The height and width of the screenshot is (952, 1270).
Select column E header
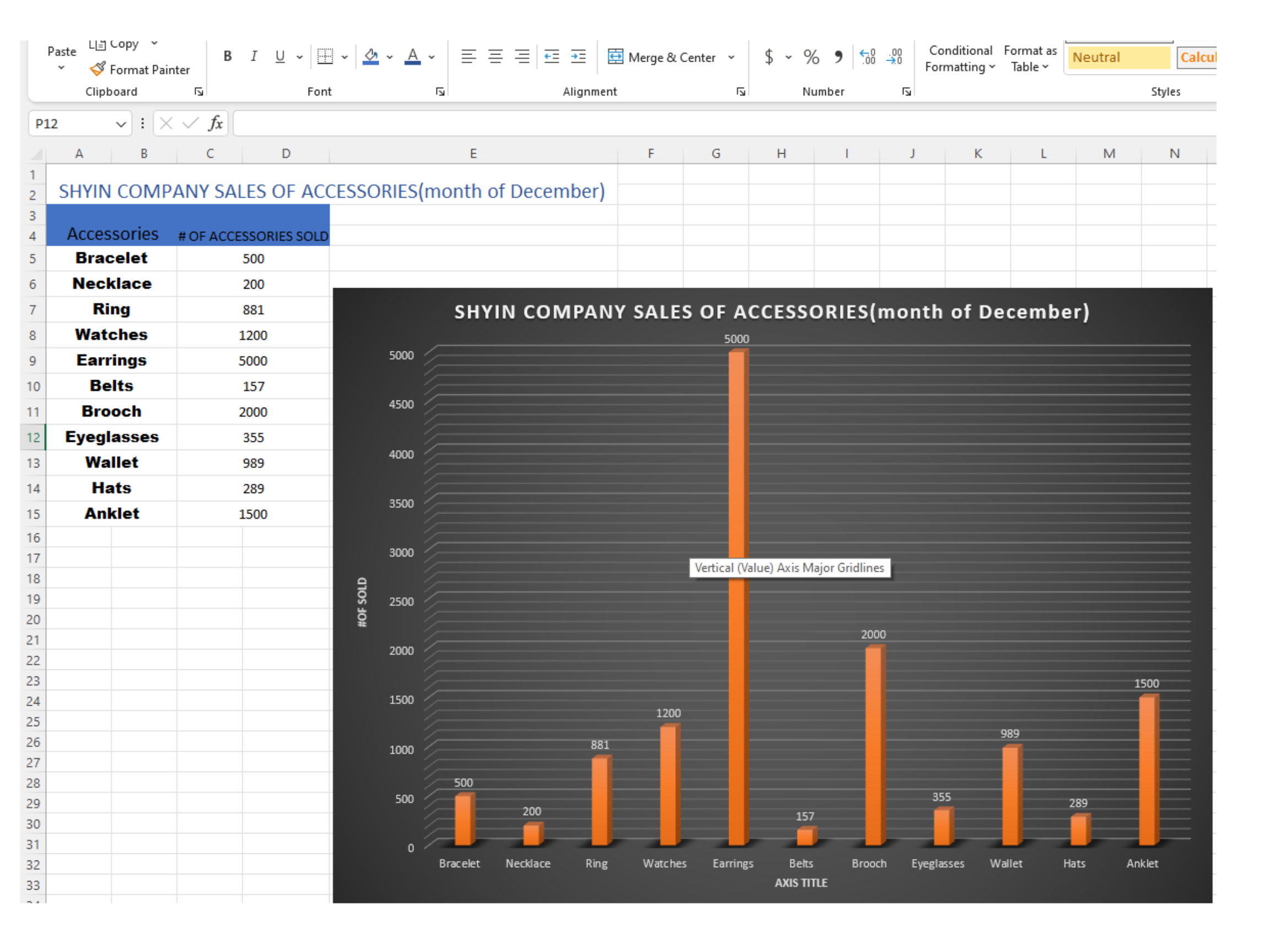473,153
